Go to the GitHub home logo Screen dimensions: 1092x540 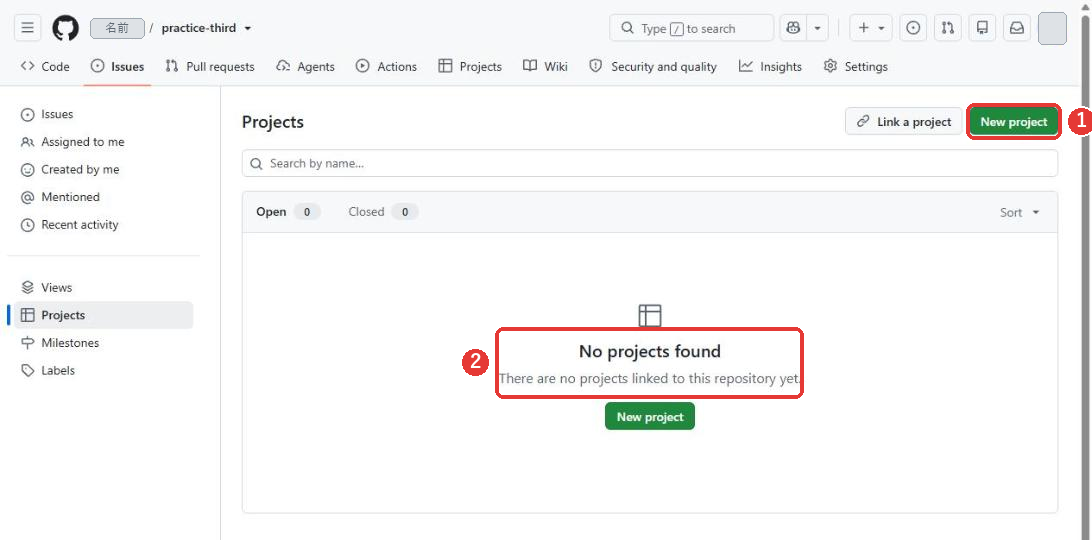click(x=65, y=28)
